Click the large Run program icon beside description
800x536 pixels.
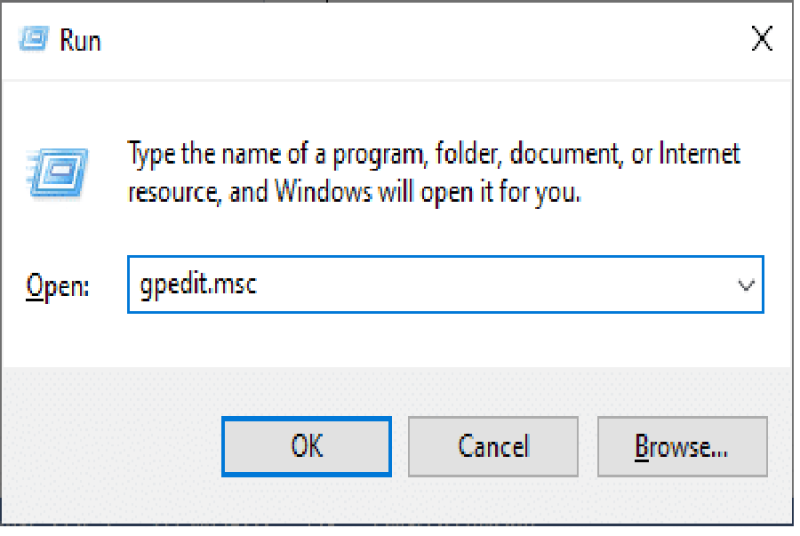57,173
